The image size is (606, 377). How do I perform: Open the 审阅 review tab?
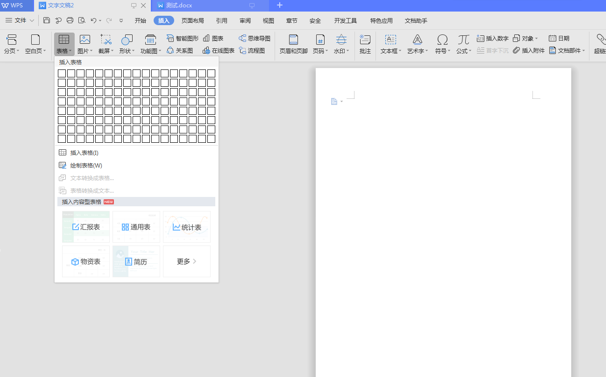coord(245,20)
